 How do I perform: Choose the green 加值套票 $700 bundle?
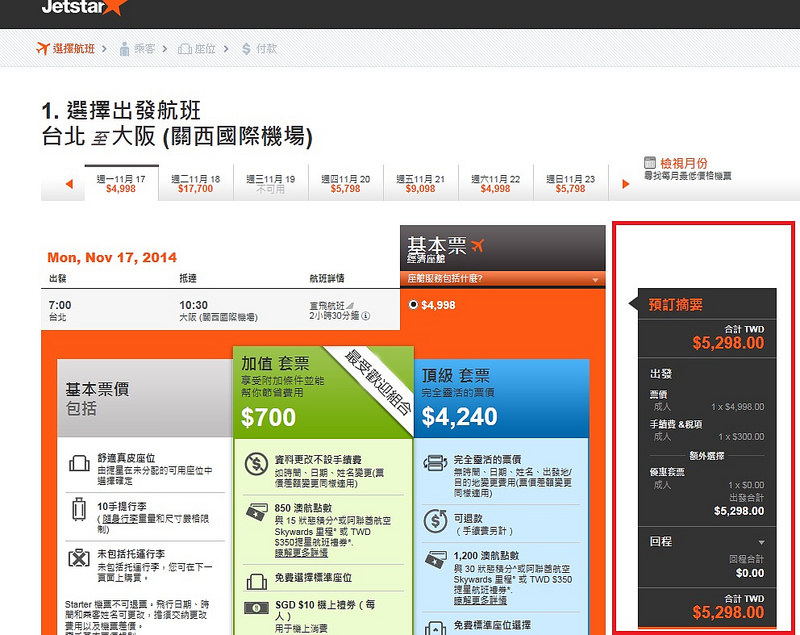point(323,393)
